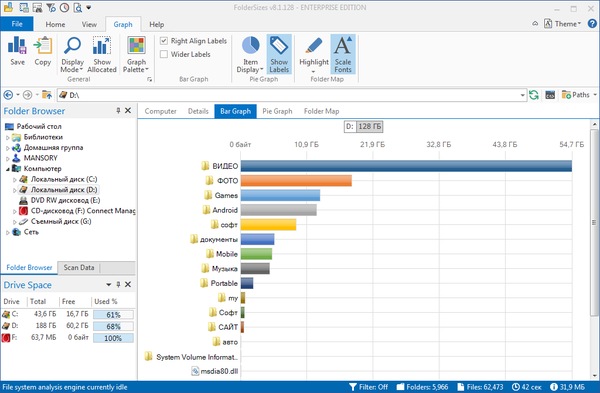Switch to the Home ribbon tab

[x=55, y=24]
